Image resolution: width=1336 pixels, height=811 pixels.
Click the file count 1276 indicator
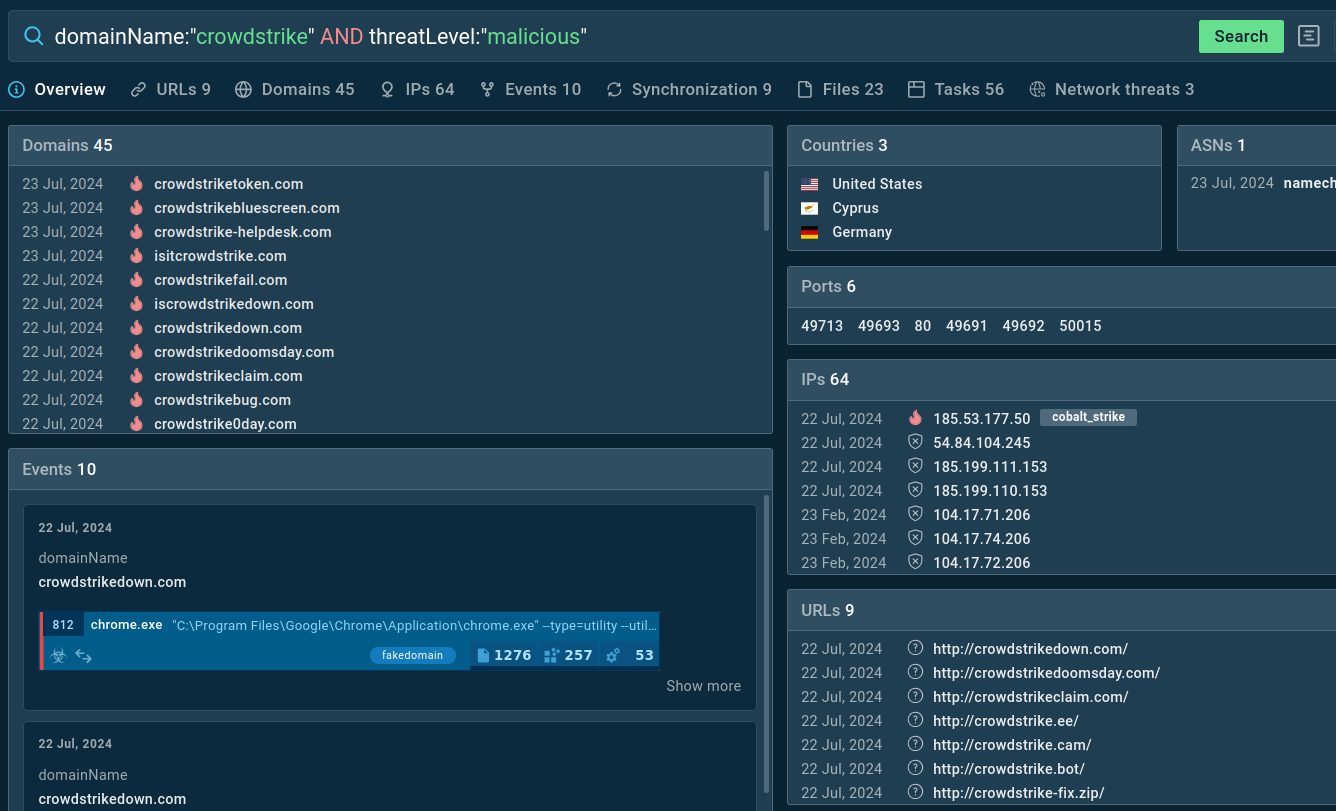click(x=504, y=656)
